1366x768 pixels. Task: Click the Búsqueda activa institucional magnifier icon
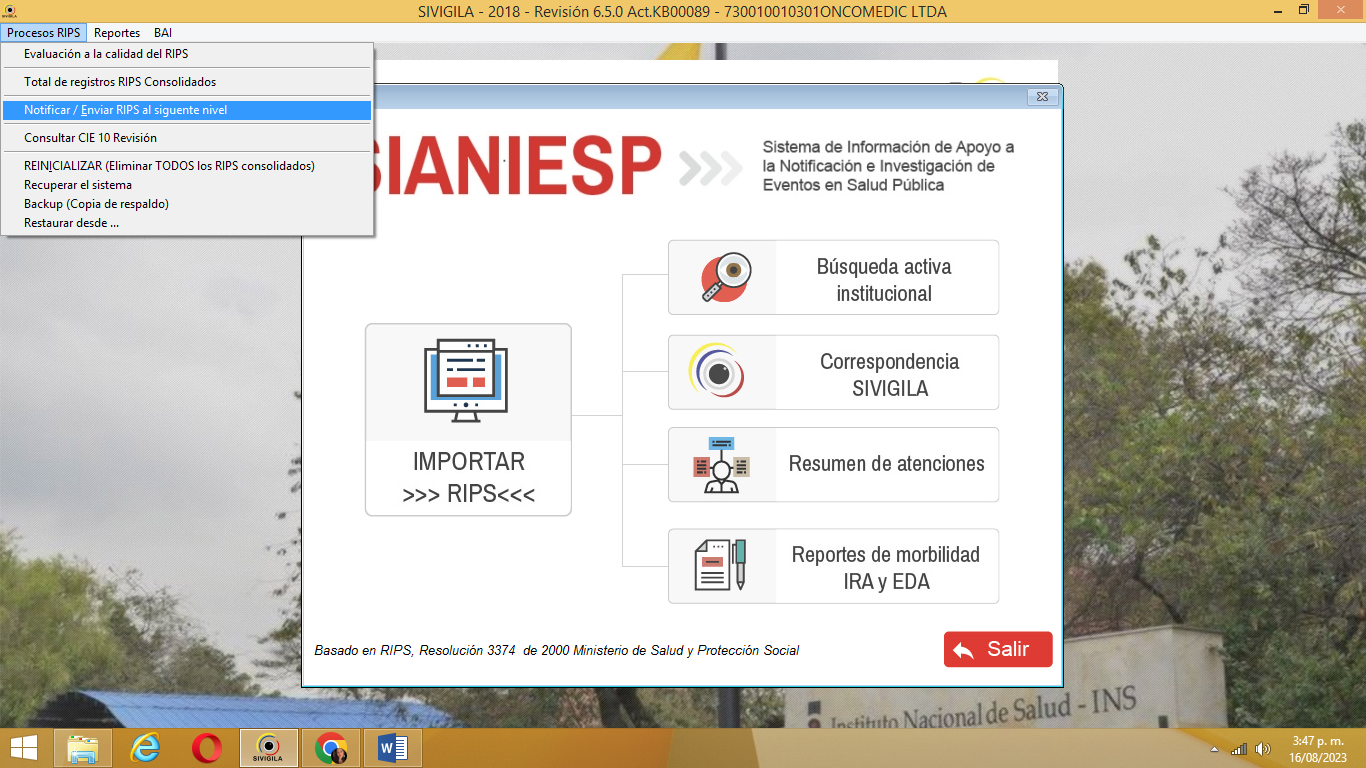(x=725, y=277)
